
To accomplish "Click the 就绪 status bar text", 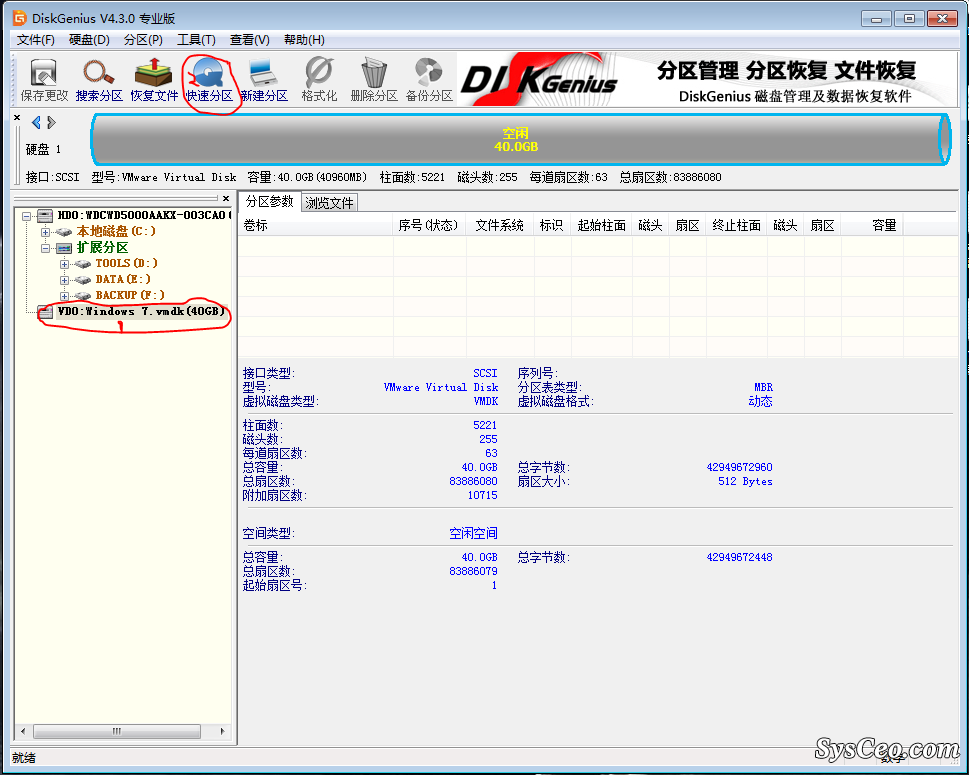I will click(x=24, y=758).
